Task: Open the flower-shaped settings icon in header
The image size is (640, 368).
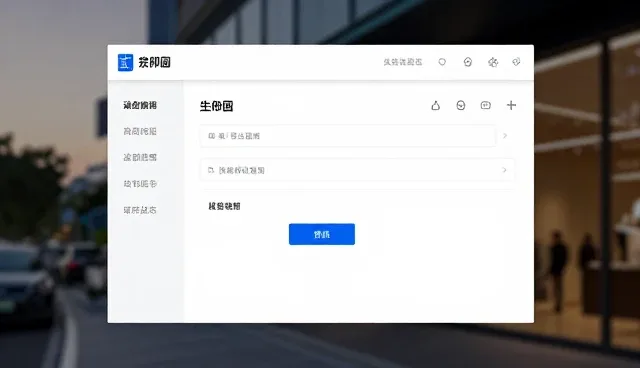Action: 493,62
